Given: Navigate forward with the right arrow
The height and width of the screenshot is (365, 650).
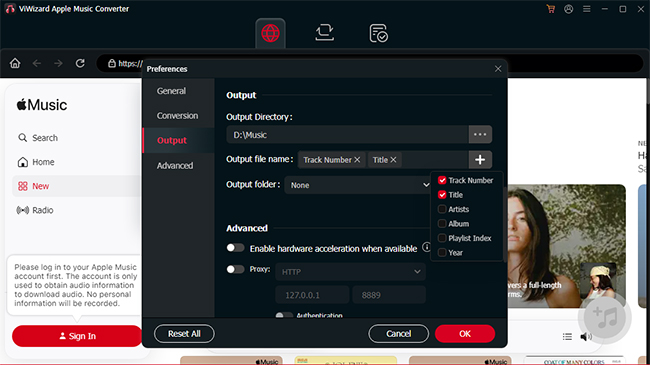Looking at the screenshot, I should [x=58, y=63].
